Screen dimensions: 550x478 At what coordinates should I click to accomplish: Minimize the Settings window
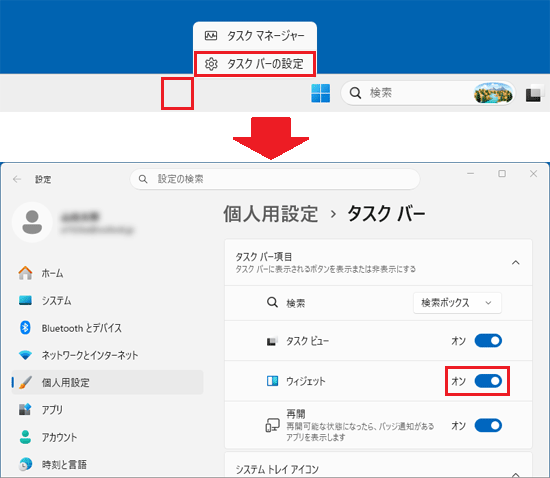pos(470,174)
